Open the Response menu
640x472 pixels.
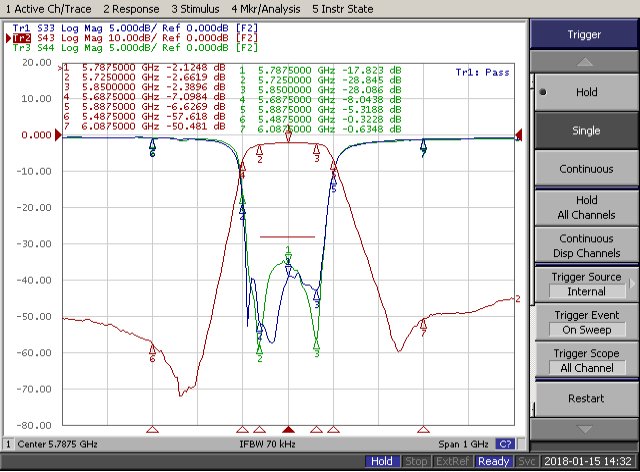(x=131, y=9)
